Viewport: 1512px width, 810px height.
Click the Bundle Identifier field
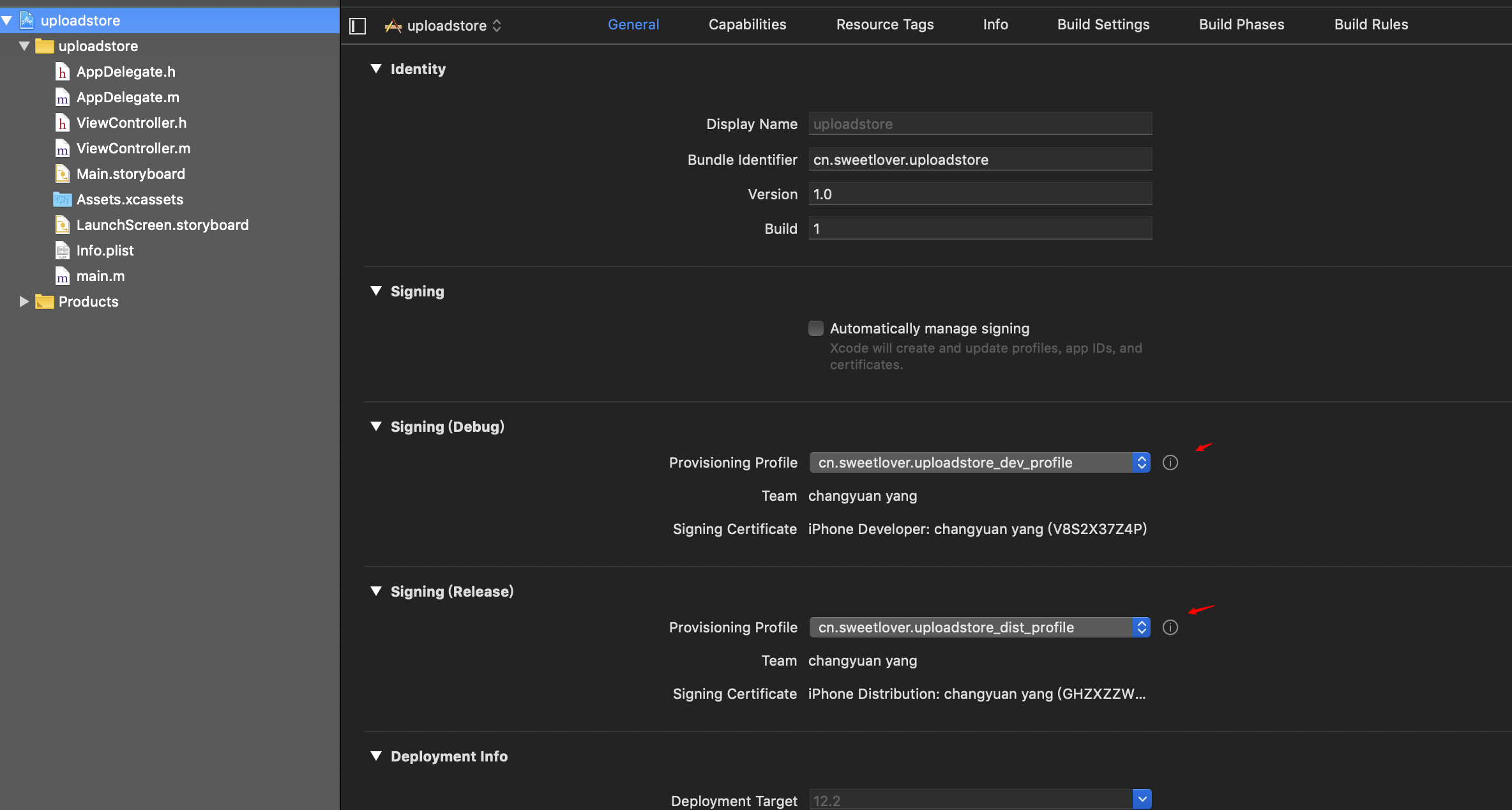click(980, 159)
